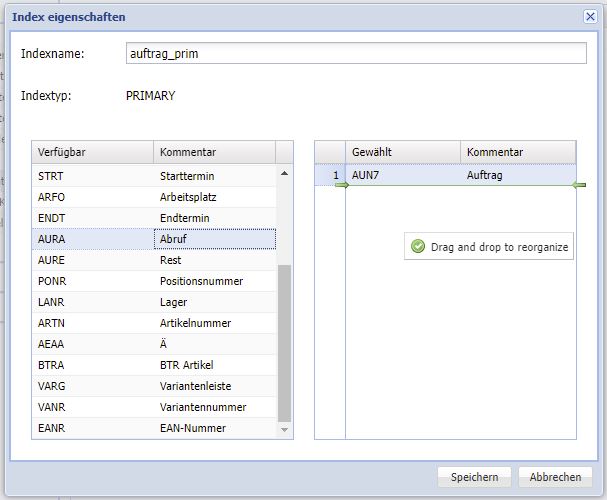Screen dimensions: 607x500
Task: Close the Index eigenschaften dialog
Action: [590, 17]
